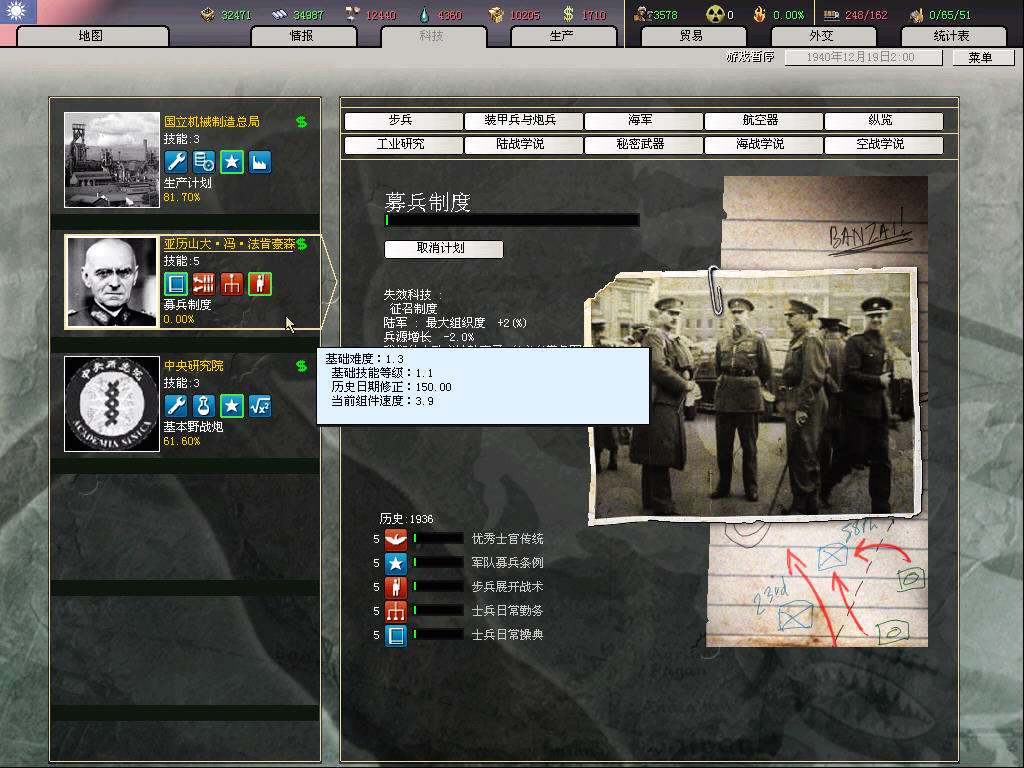The height and width of the screenshot is (768, 1024).
Task: Click the 士兵日常勤务 component icon
Action: click(396, 612)
